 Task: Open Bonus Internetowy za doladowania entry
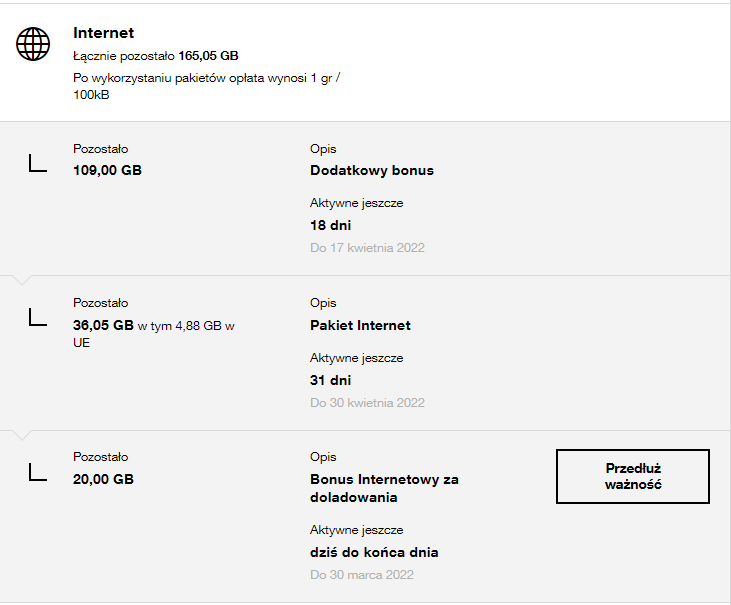[384, 488]
